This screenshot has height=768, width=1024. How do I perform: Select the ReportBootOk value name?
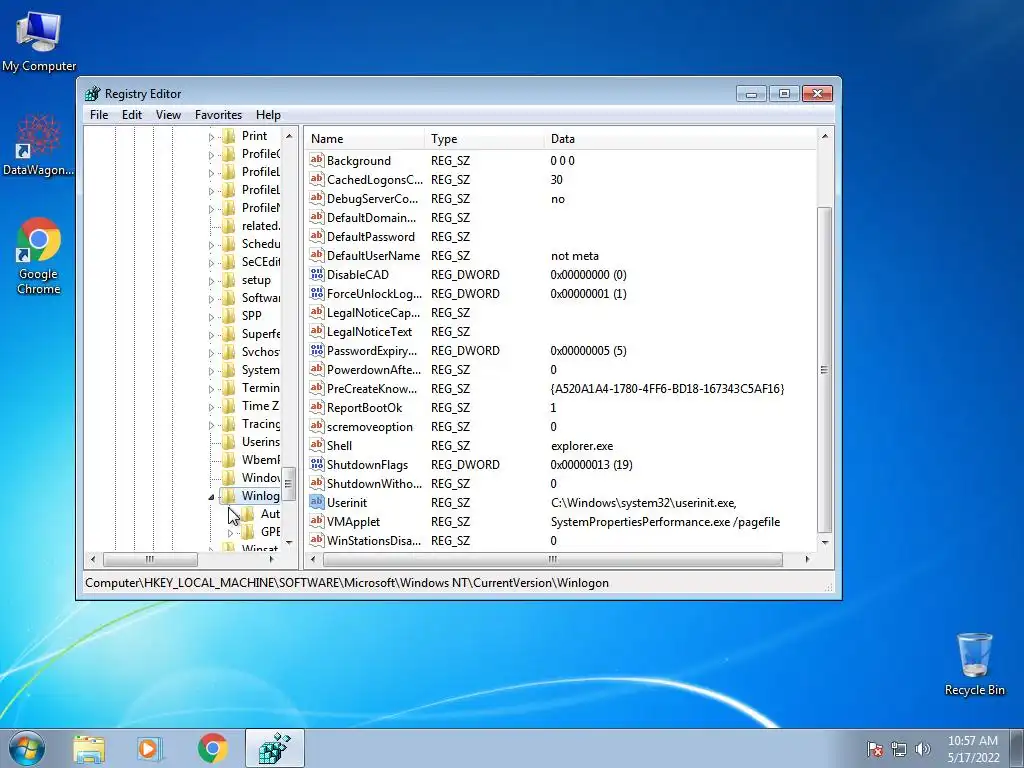(364, 408)
